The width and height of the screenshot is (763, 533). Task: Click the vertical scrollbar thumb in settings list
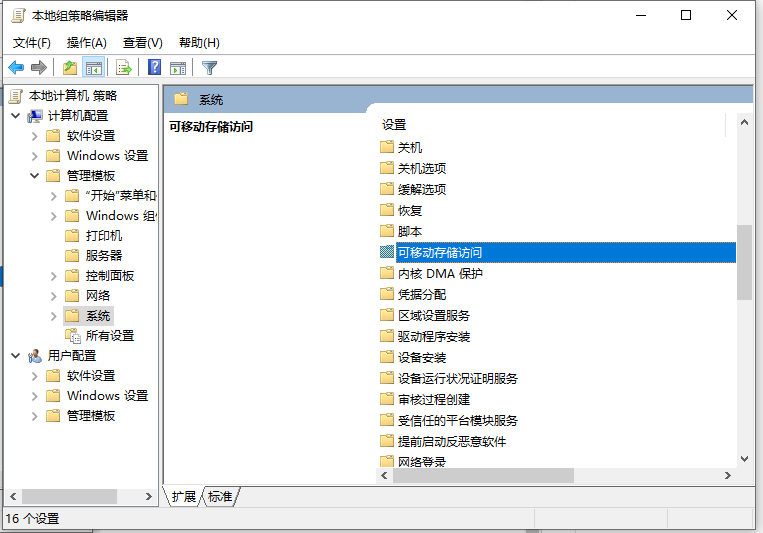[x=744, y=262]
